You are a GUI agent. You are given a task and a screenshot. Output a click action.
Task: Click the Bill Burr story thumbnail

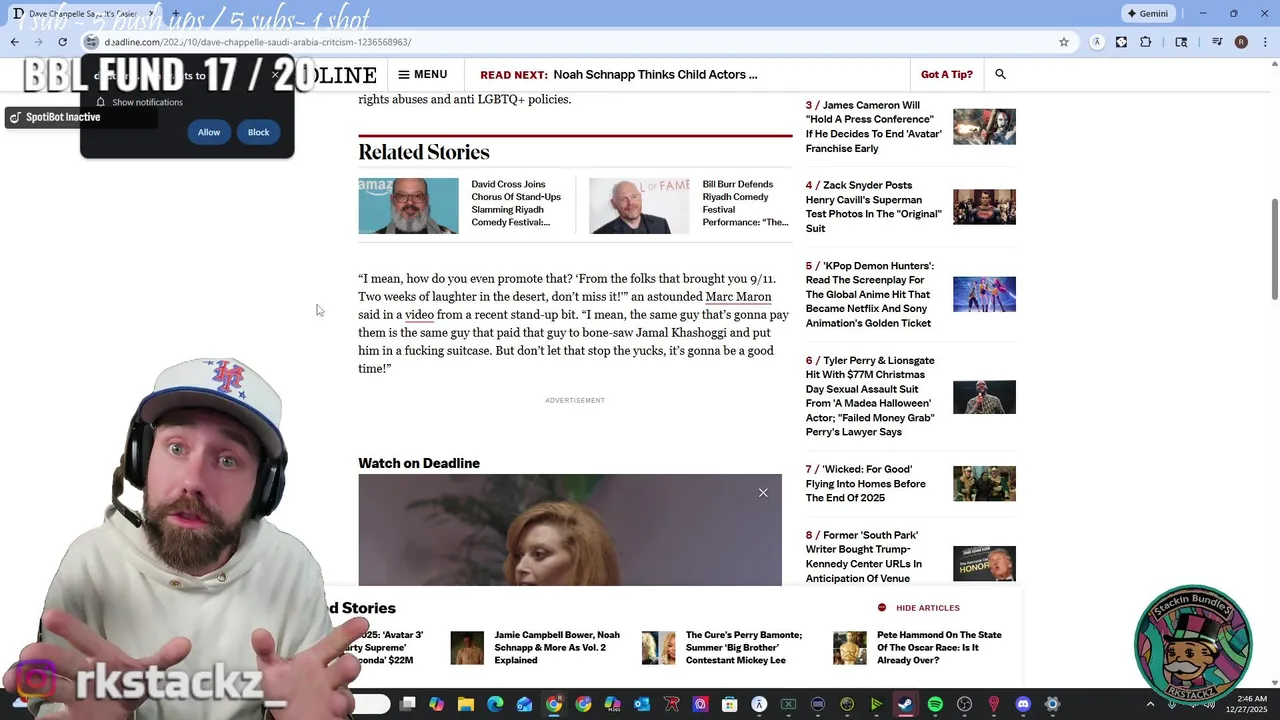tap(639, 206)
